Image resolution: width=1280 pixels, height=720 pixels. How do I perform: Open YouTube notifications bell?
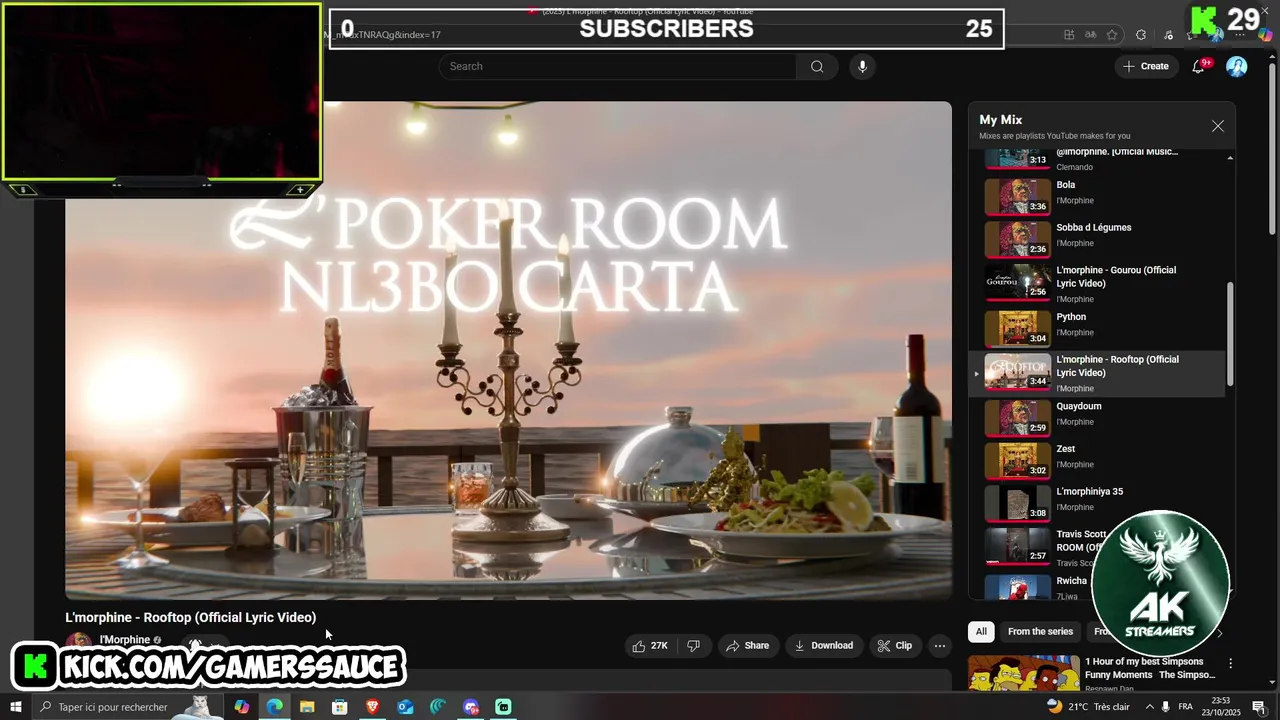[x=1198, y=66]
